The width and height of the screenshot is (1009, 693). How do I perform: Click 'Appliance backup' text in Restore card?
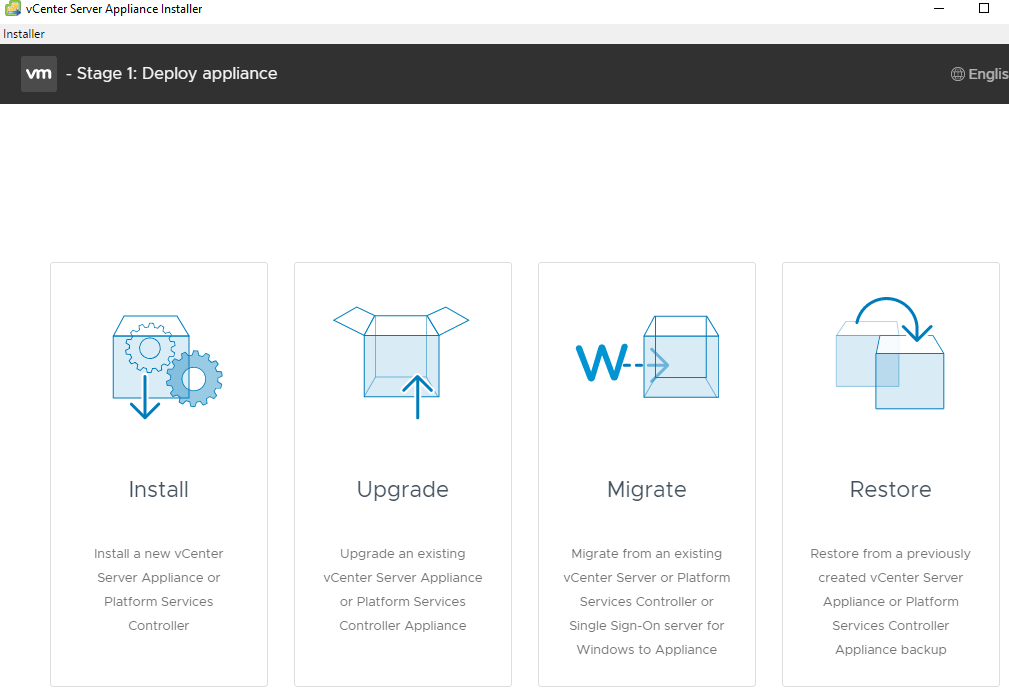(x=891, y=650)
